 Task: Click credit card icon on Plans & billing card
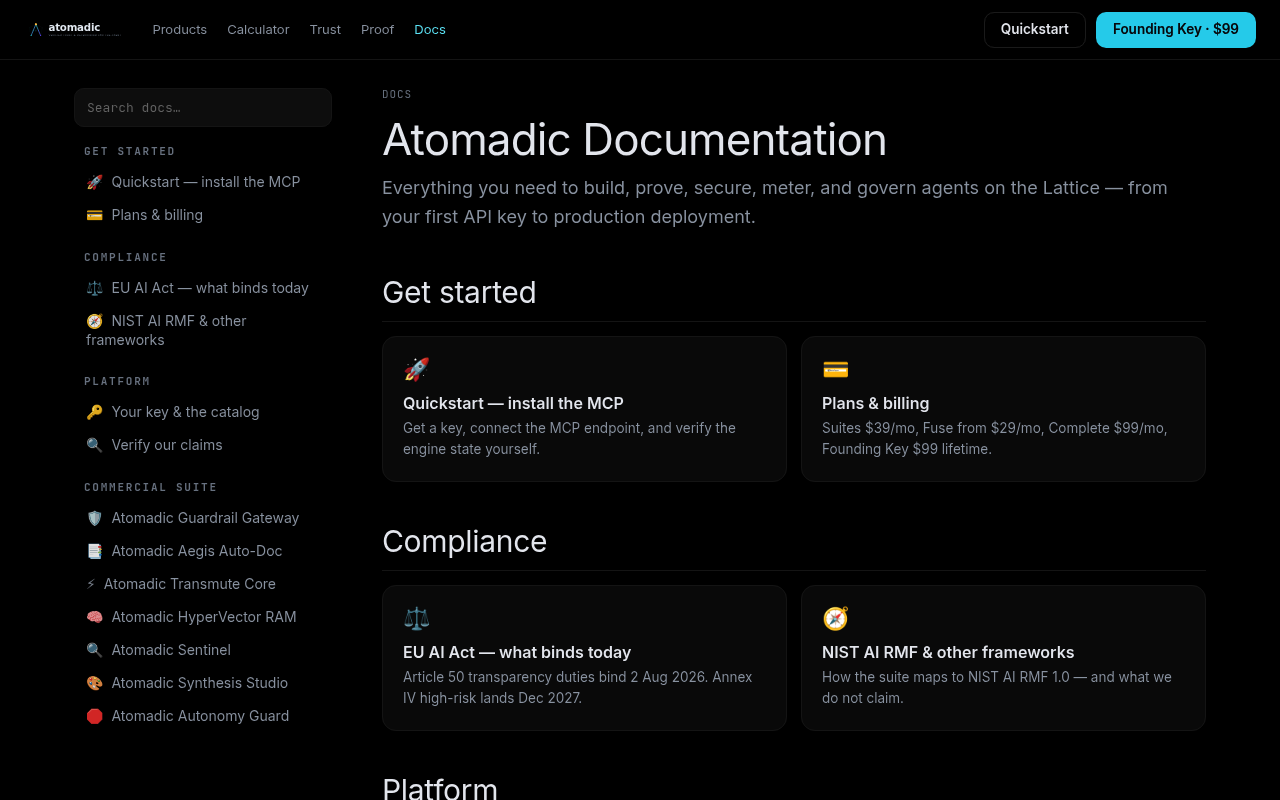point(835,370)
